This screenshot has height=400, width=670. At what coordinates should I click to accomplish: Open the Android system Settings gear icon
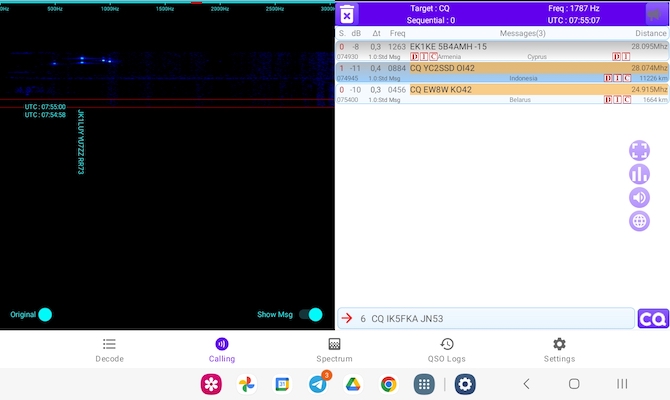click(465, 384)
